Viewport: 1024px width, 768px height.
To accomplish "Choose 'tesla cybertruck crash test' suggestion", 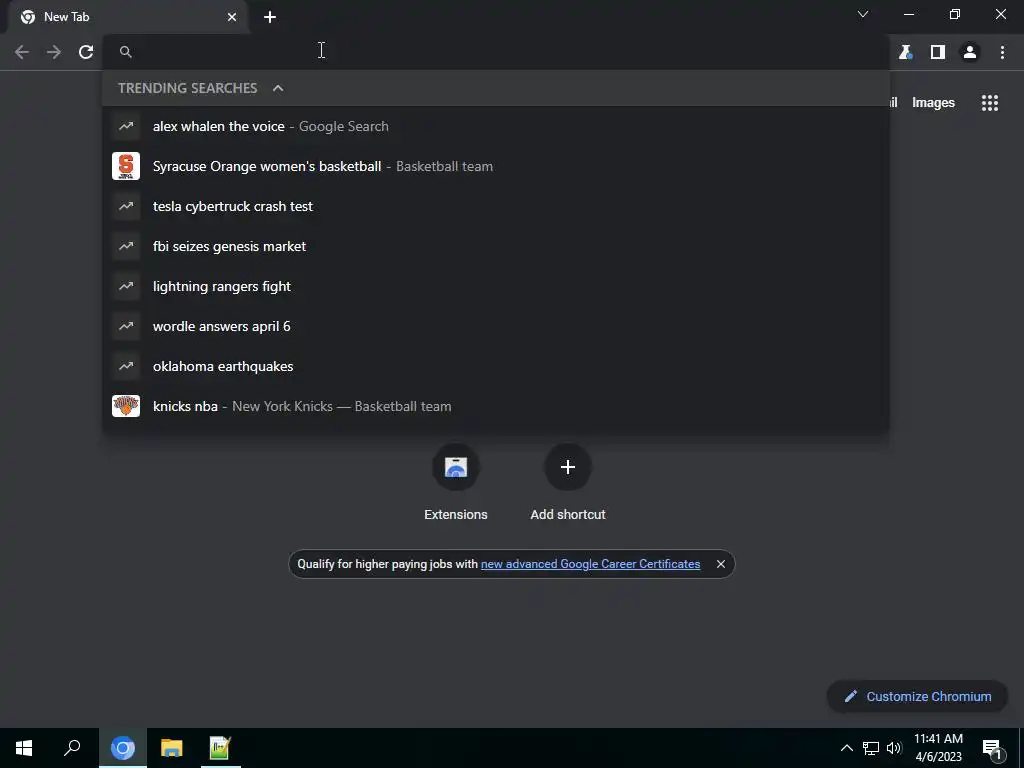I will click(x=496, y=206).
